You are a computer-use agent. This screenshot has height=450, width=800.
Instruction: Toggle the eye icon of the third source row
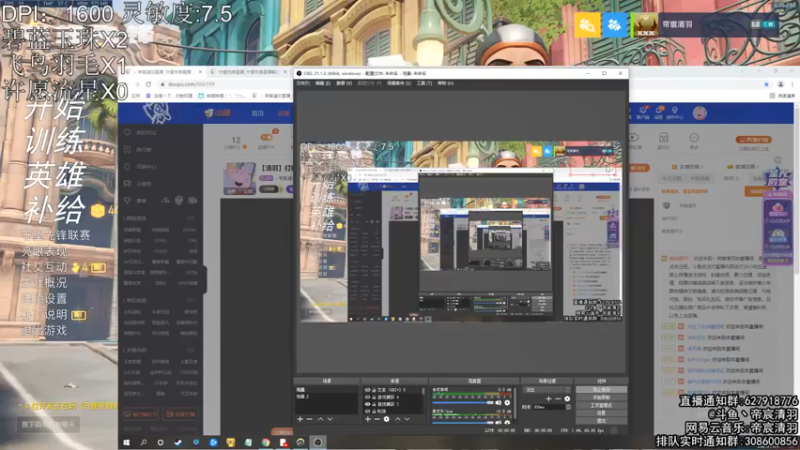pyautogui.click(x=367, y=404)
